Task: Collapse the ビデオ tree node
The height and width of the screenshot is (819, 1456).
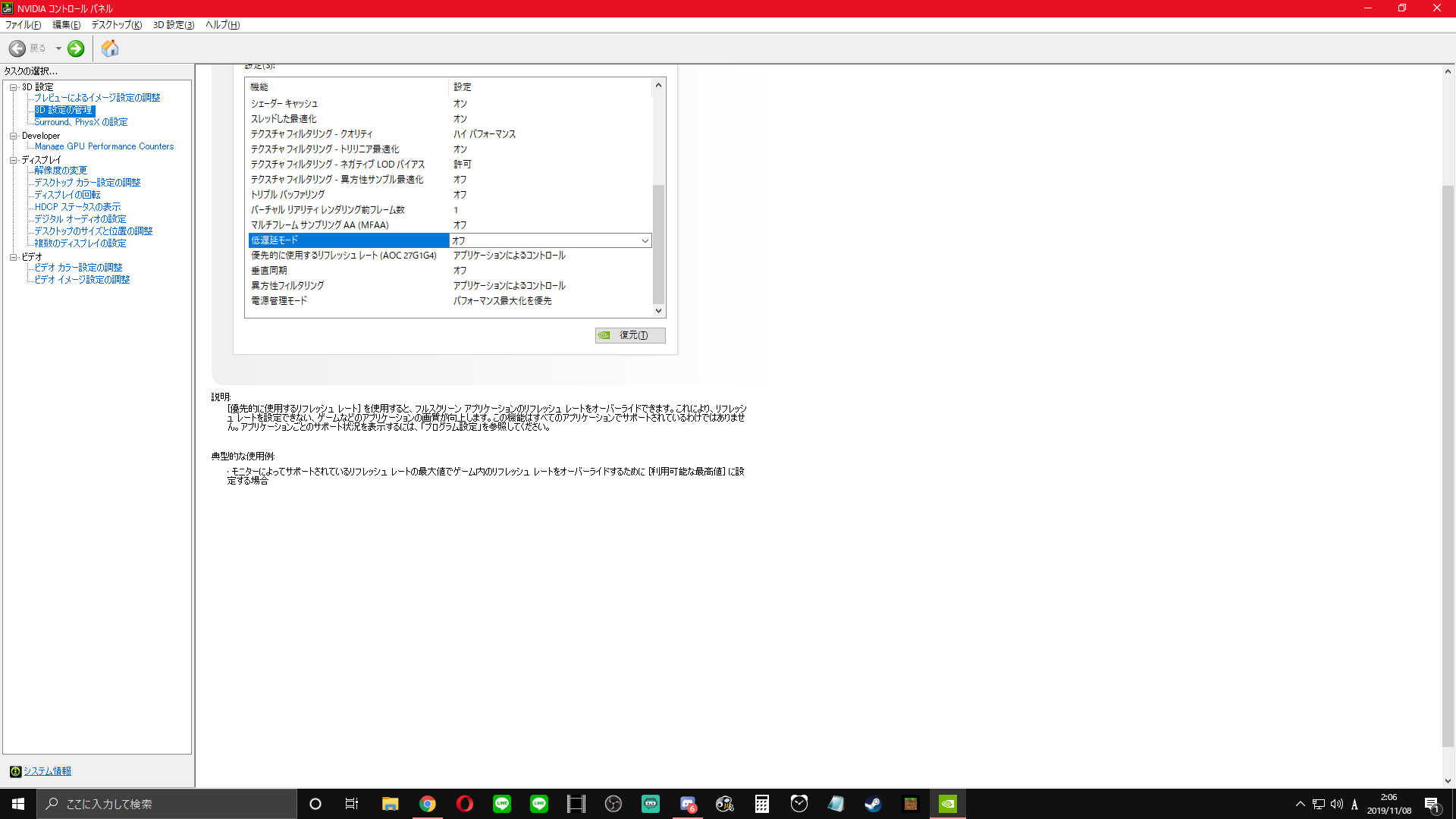Action: coord(13,257)
